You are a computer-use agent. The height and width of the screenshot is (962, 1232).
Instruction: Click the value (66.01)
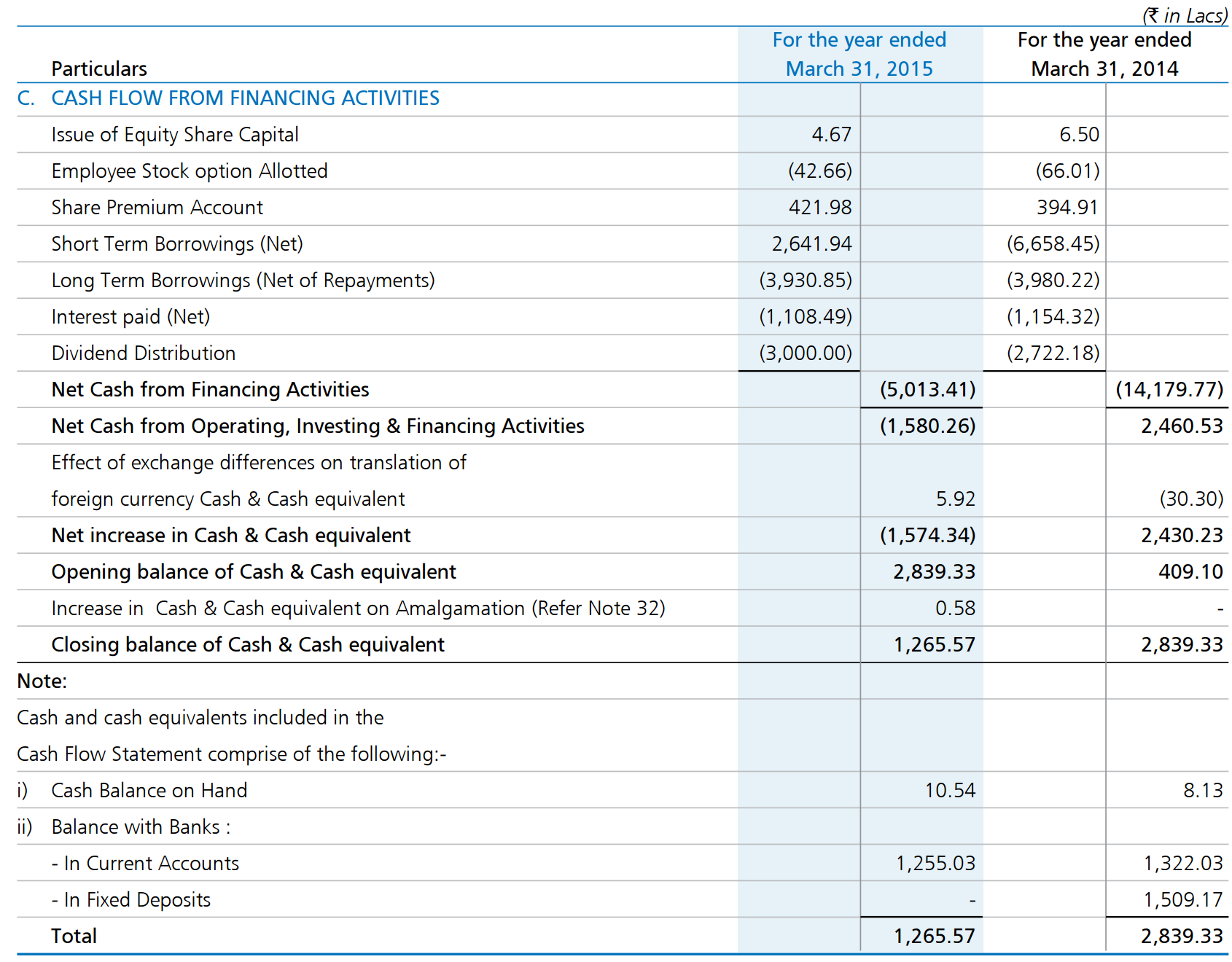(x=1067, y=171)
